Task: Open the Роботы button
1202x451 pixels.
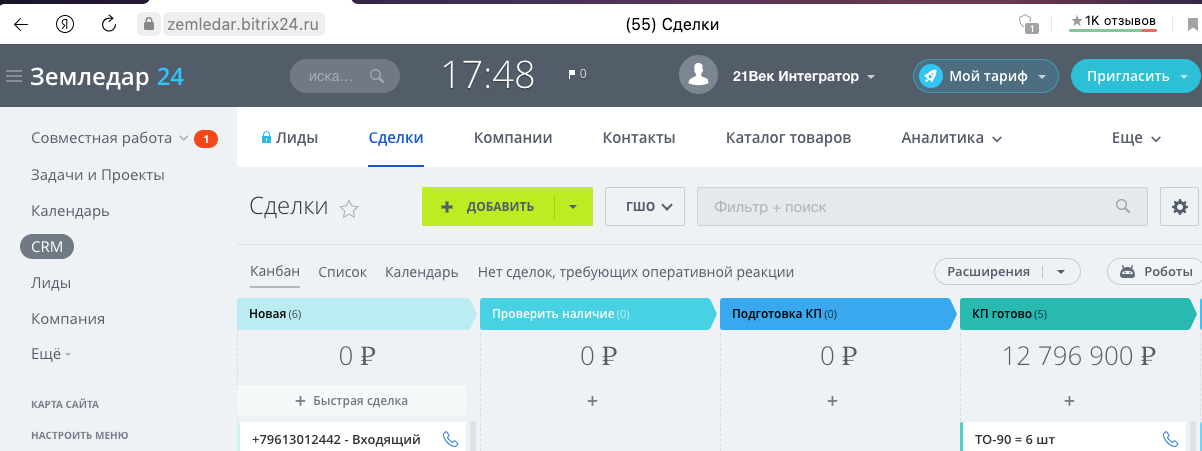Action: point(1156,272)
